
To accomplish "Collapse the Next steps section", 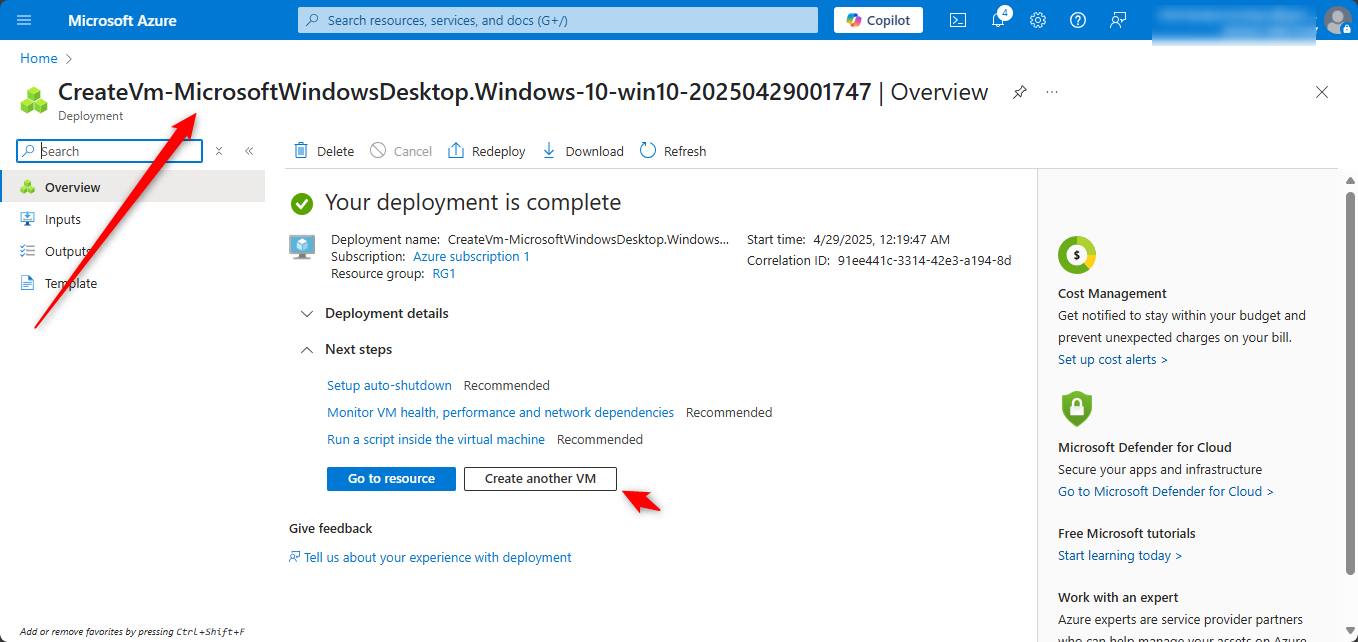I will coord(347,349).
